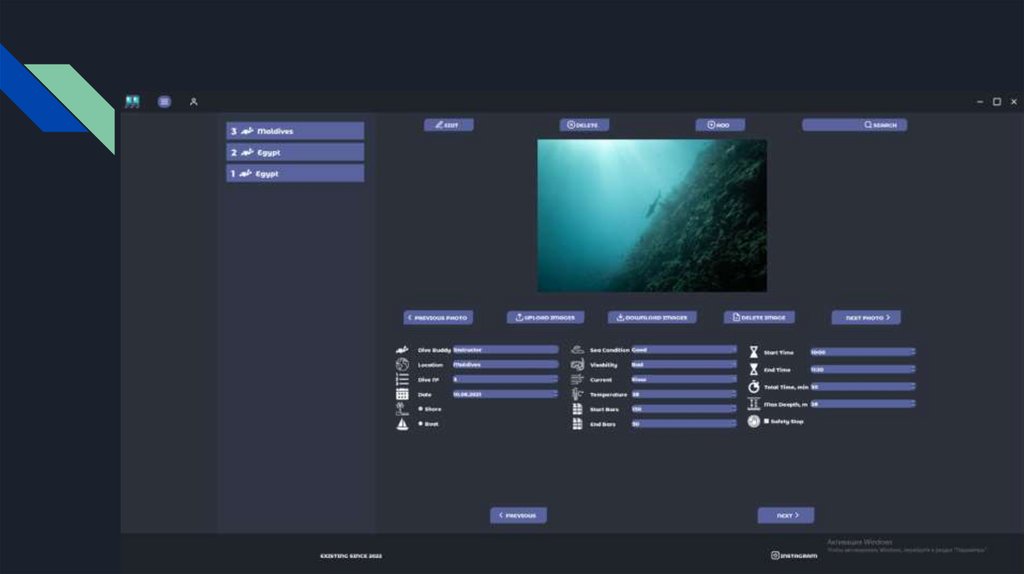
Task: Open the round hamburger menu icon
Action: [x=165, y=102]
